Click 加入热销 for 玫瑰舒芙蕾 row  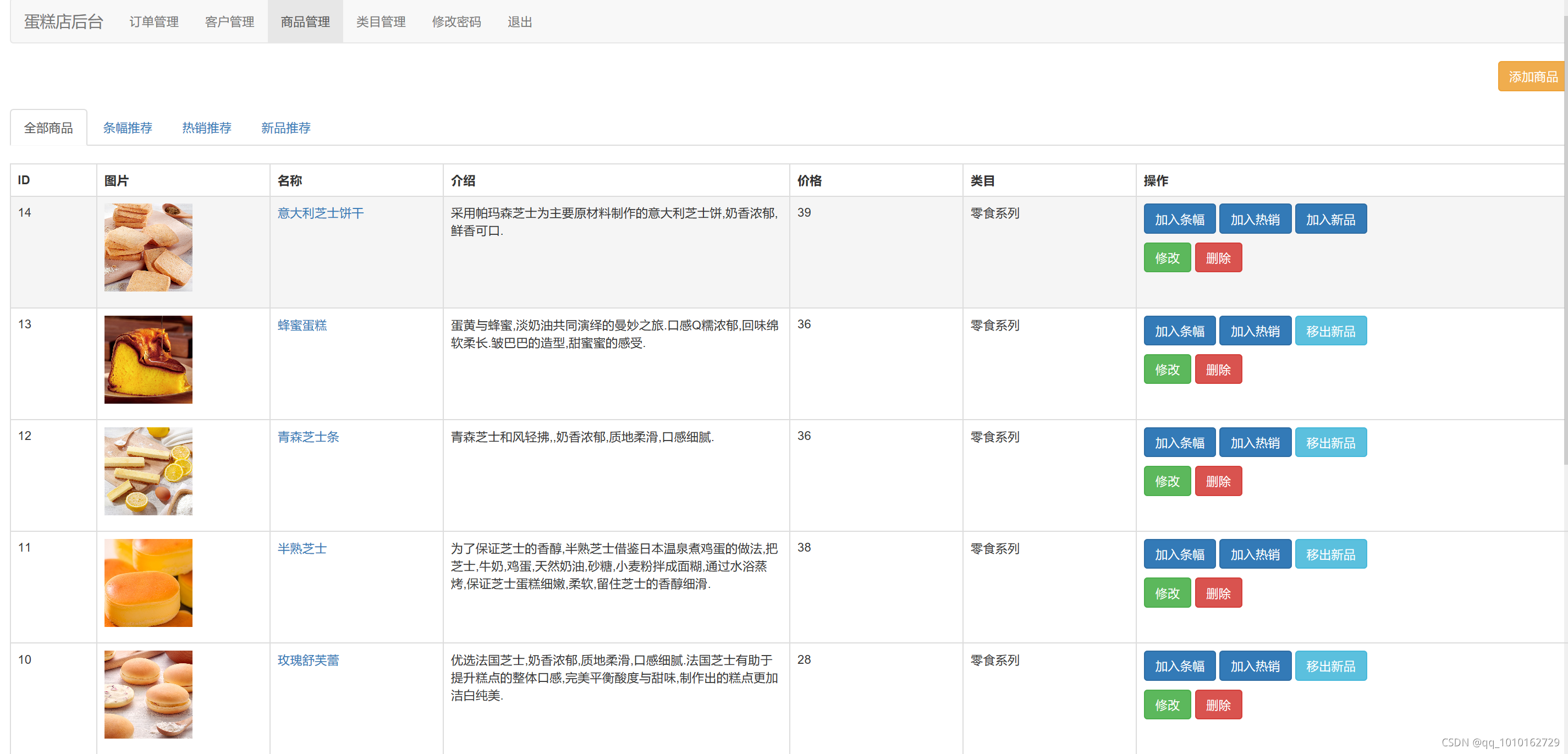pos(1255,666)
